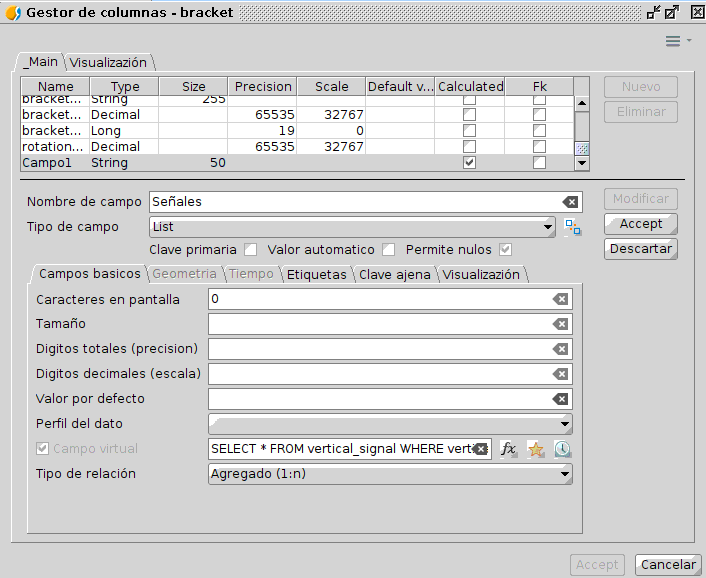Screen dimensions: 706x578
Task: Clear the Valor por defecto field
Action: point(561,399)
